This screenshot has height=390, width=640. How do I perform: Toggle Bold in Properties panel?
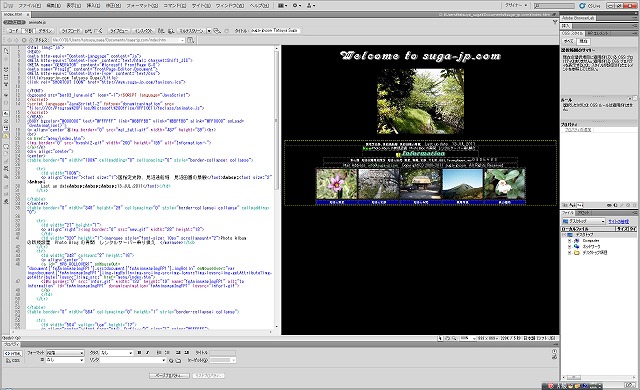(139, 352)
